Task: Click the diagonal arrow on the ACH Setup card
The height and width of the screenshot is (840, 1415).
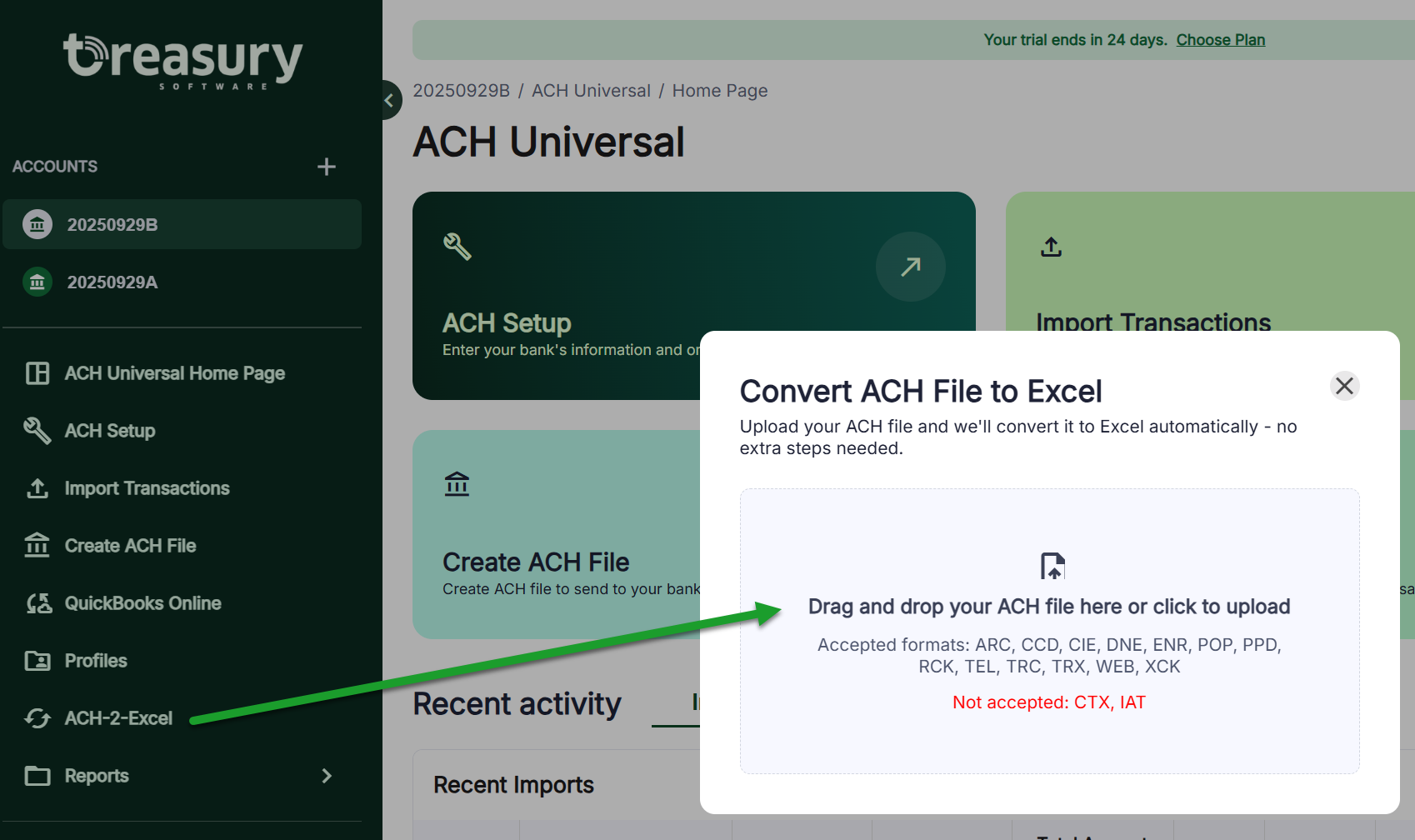Action: (910, 267)
